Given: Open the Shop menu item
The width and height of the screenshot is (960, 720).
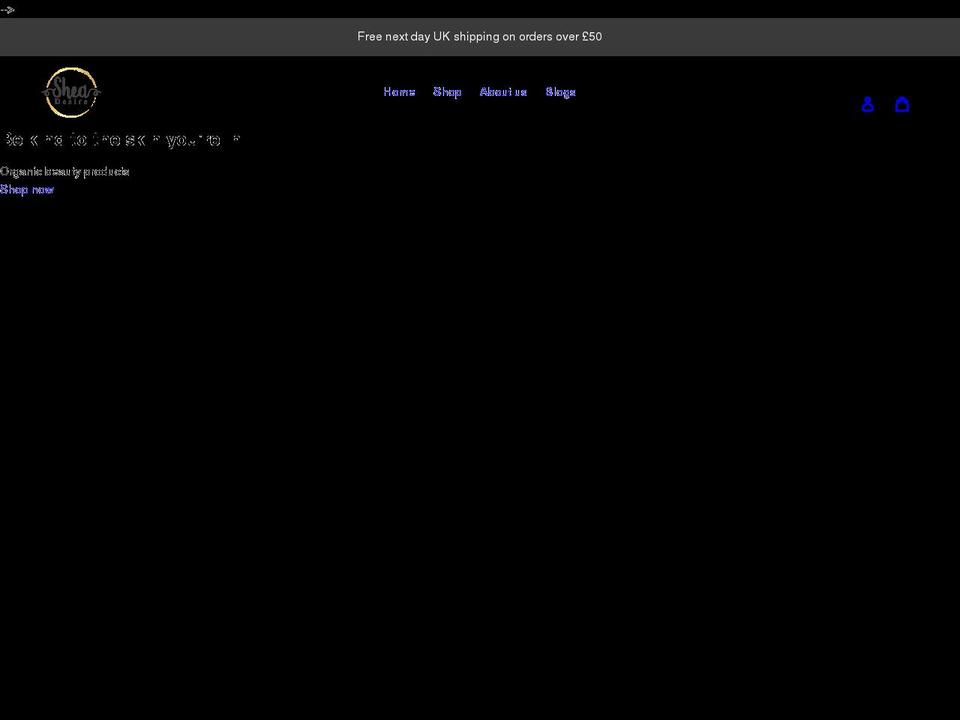Looking at the screenshot, I should point(448,92).
